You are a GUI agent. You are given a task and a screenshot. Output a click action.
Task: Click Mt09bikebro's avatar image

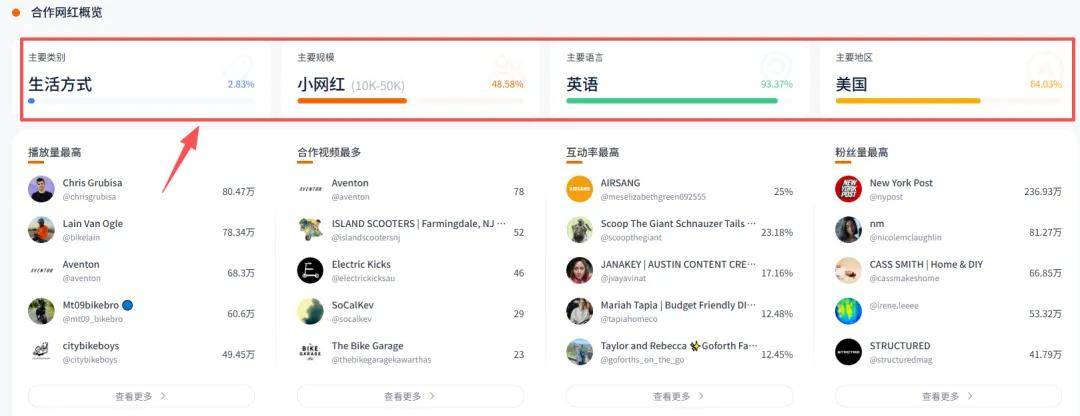(41, 311)
